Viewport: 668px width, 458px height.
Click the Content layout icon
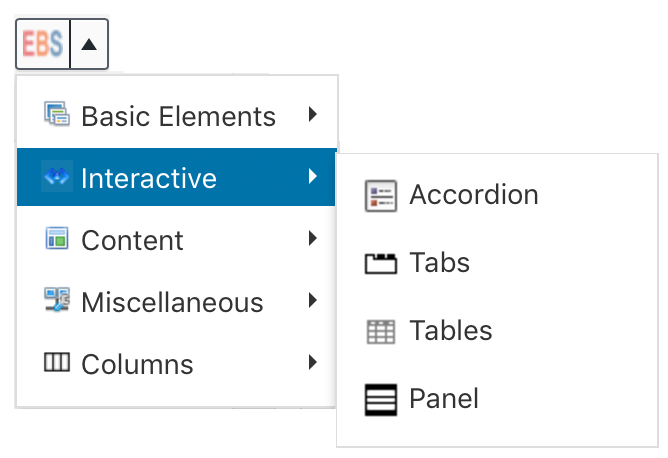coord(57,238)
